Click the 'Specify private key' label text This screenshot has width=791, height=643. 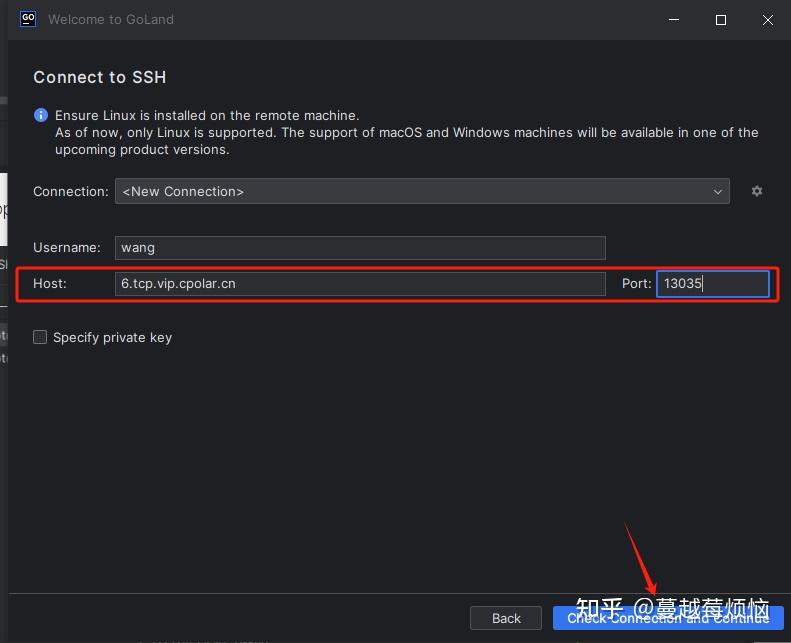[x=112, y=337]
